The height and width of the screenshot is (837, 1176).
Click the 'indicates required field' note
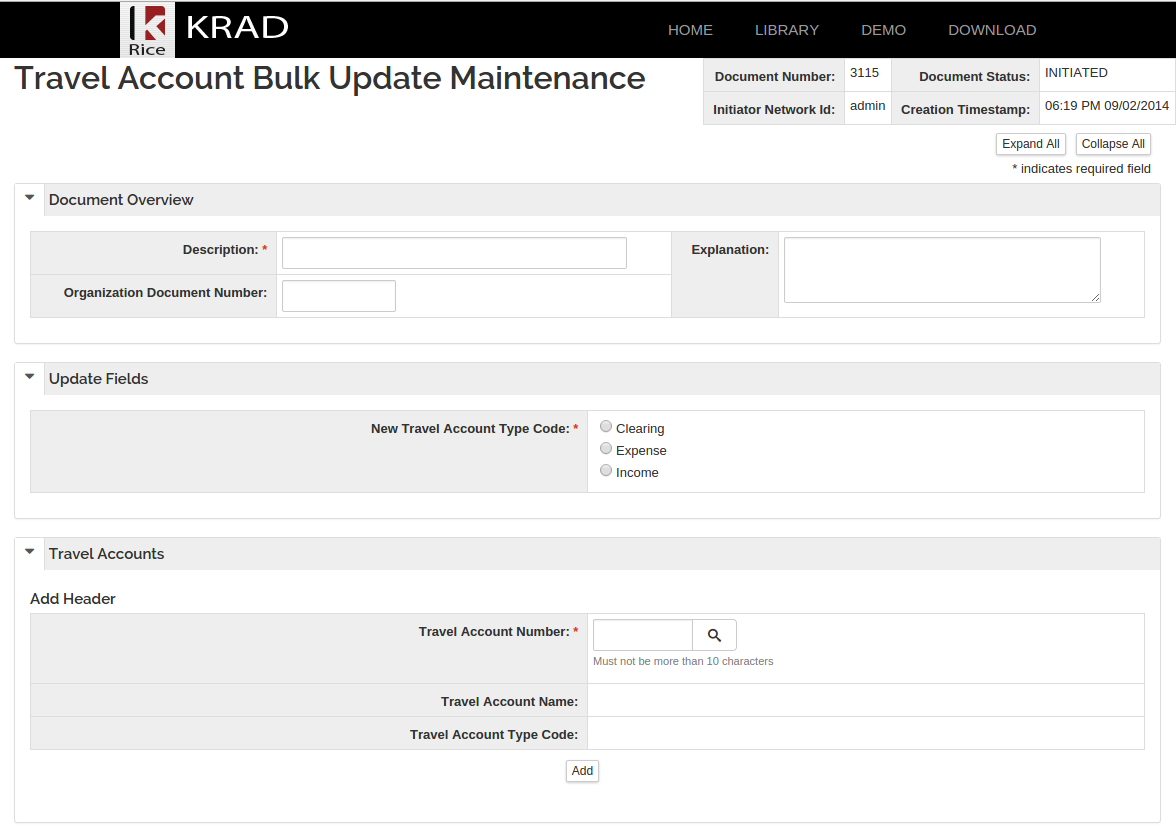pyautogui.click(x=1082, y=169)
